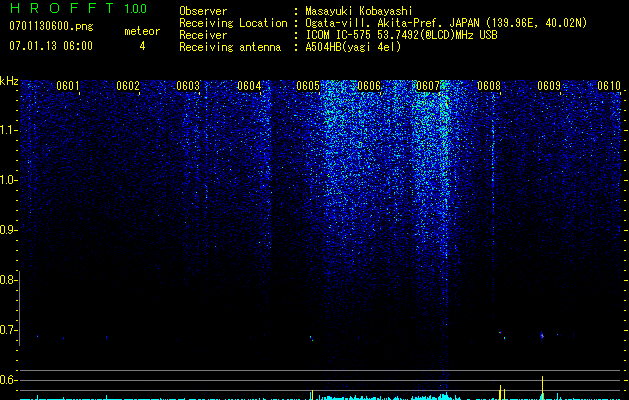The width and height of the screenshot is (629, 400).
Task: Click the 'Receiver' field label
Action: pos(203,35)
